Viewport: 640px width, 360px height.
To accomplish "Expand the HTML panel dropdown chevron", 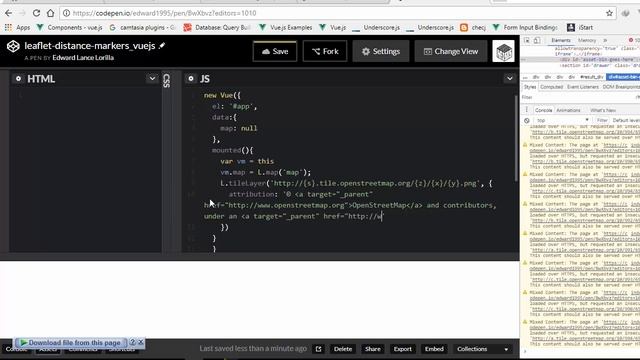I will click(x=152, y=78).
